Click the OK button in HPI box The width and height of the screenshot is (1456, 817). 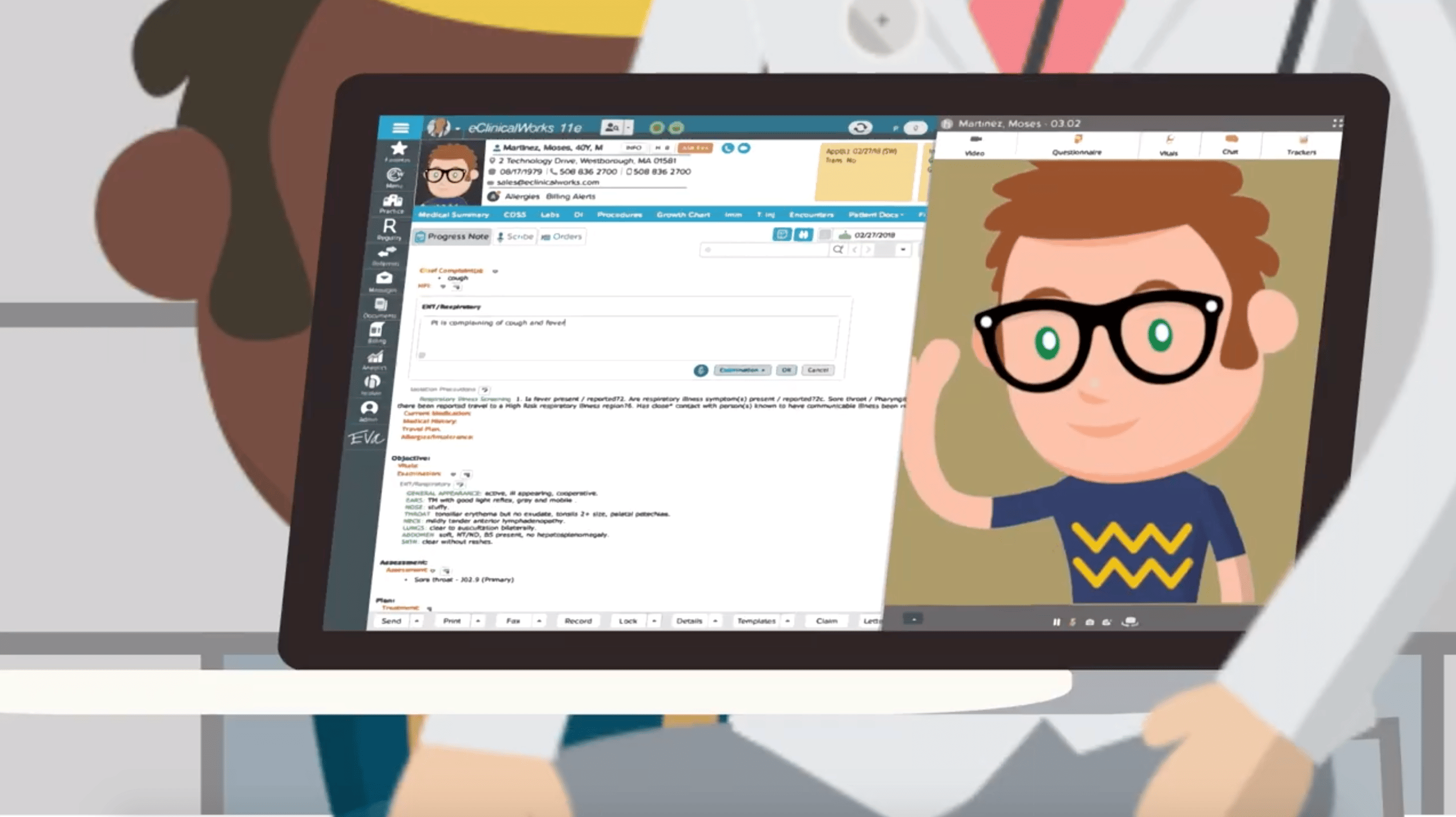pos(786,370)
